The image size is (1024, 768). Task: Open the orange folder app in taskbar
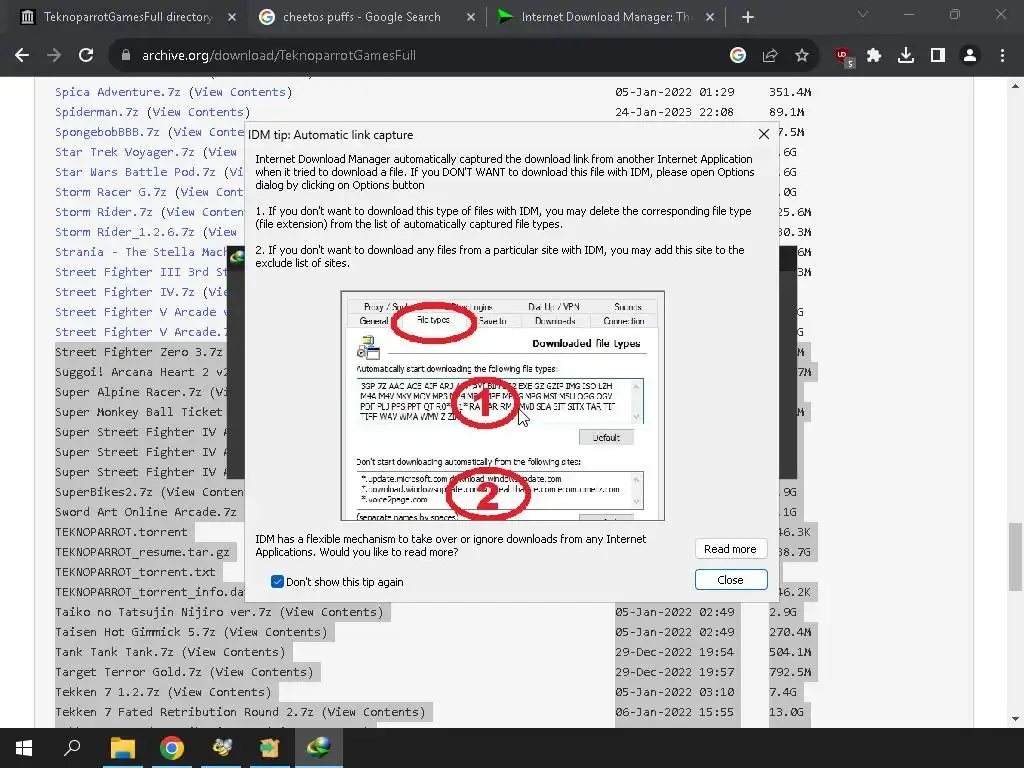[270, 748]
